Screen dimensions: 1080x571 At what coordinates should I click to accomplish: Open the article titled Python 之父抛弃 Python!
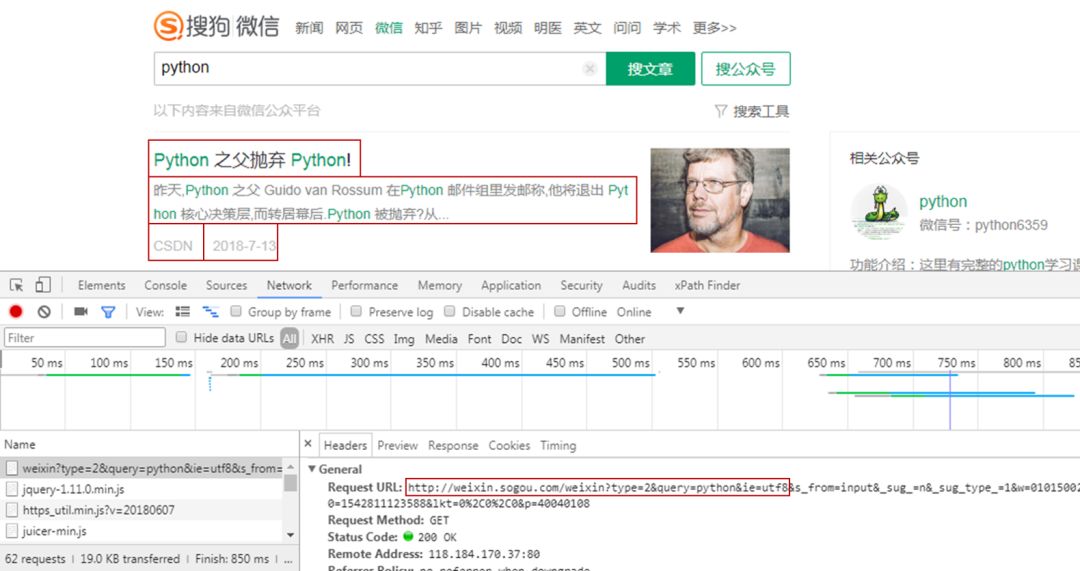[x=253, y=160]
